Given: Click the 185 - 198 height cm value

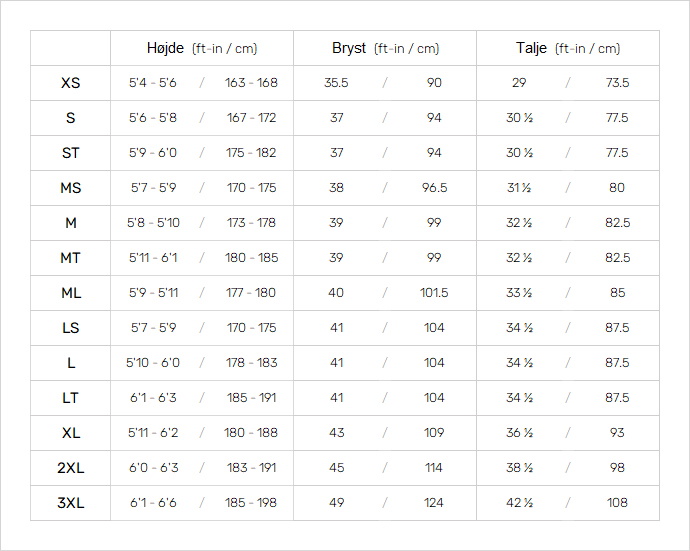Looking at the screenshot, I should tap(251, 503).
